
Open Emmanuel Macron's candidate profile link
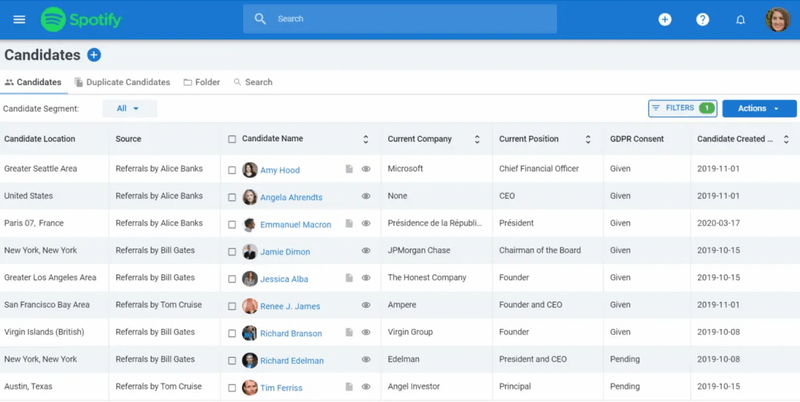295,225
